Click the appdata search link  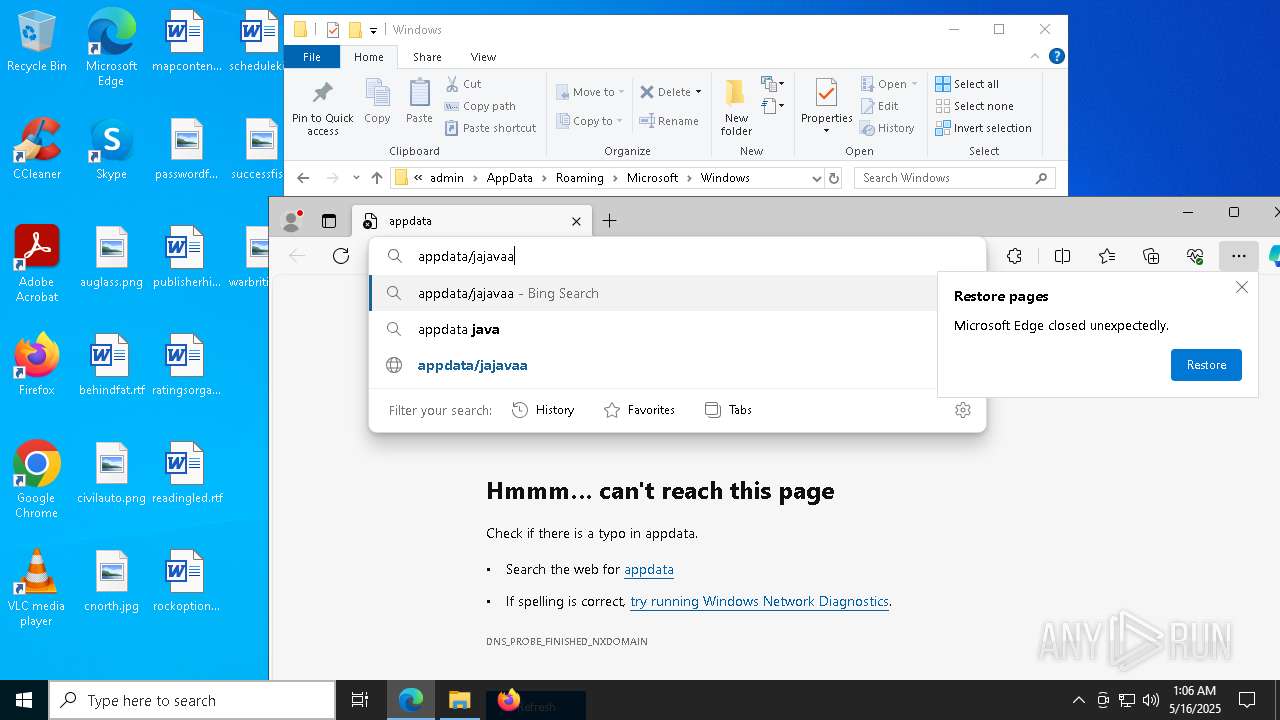pyautogui.click(x=649, y=569)
